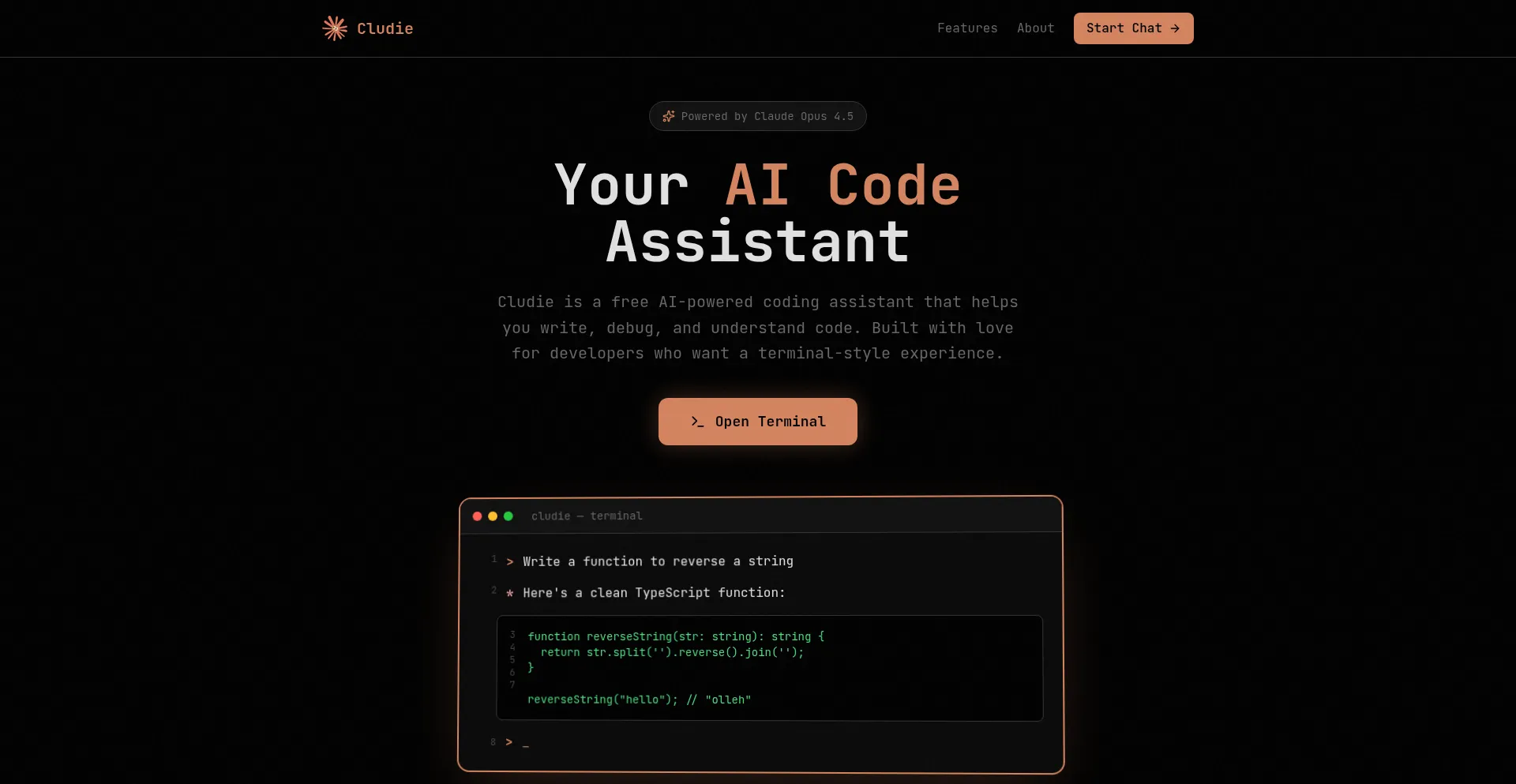Viewport: 1516px width, 784px height.
Task: Click the blinking cursor on terminal line 8
Action: tap(525, 743)
